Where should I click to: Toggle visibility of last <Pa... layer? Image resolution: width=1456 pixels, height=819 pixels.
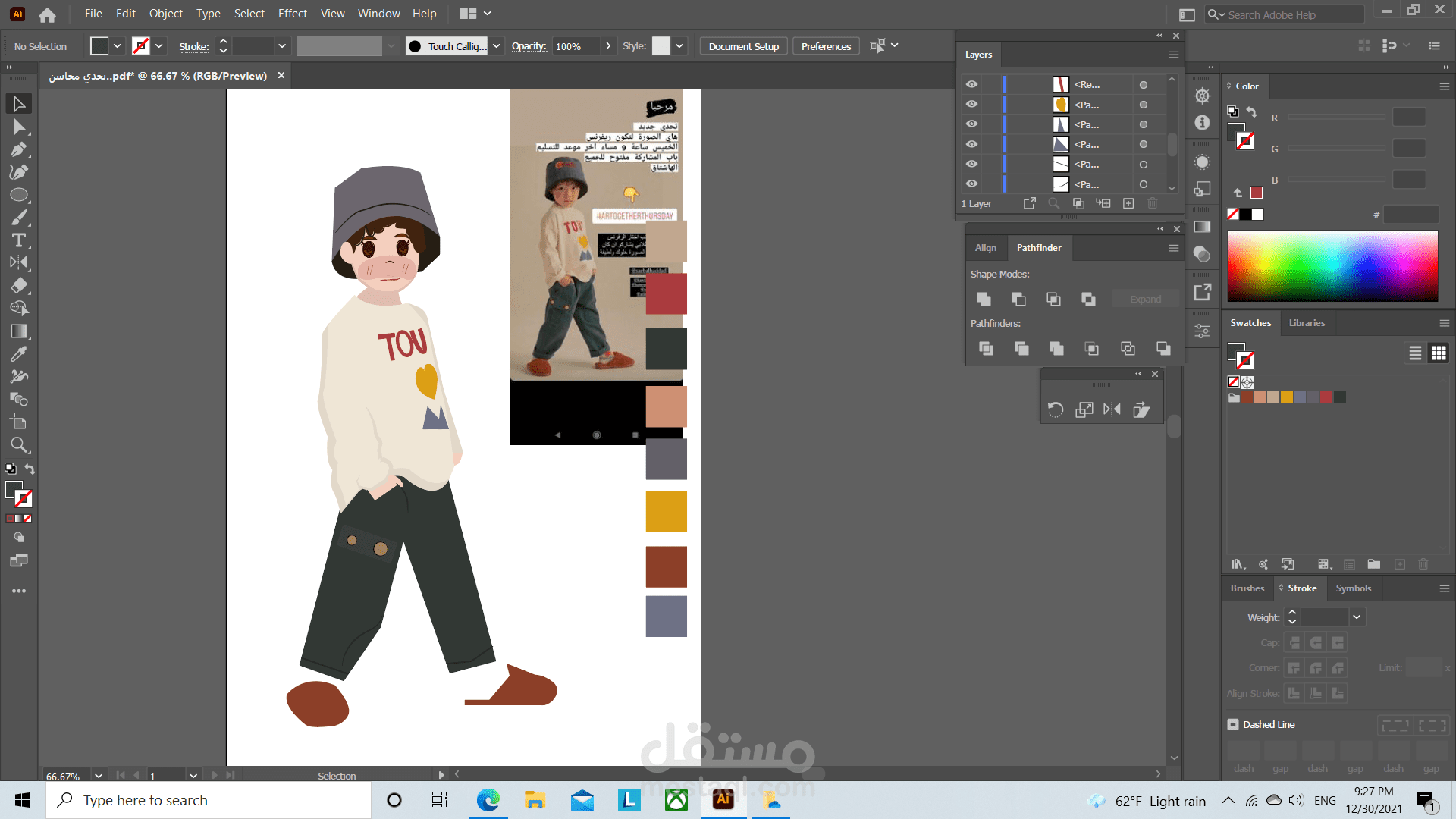tap(971, 184)
